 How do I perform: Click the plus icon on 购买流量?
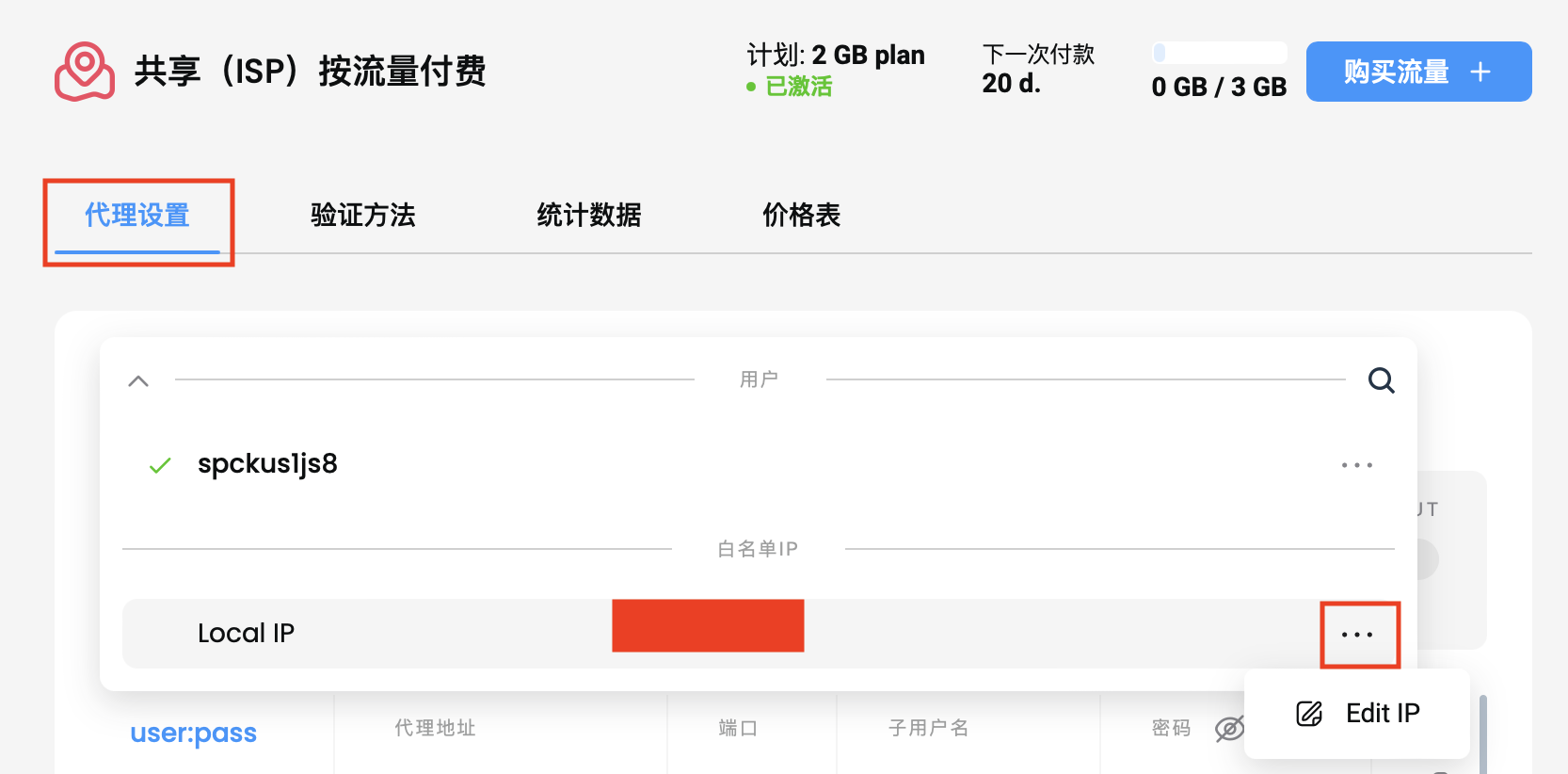1480,72
